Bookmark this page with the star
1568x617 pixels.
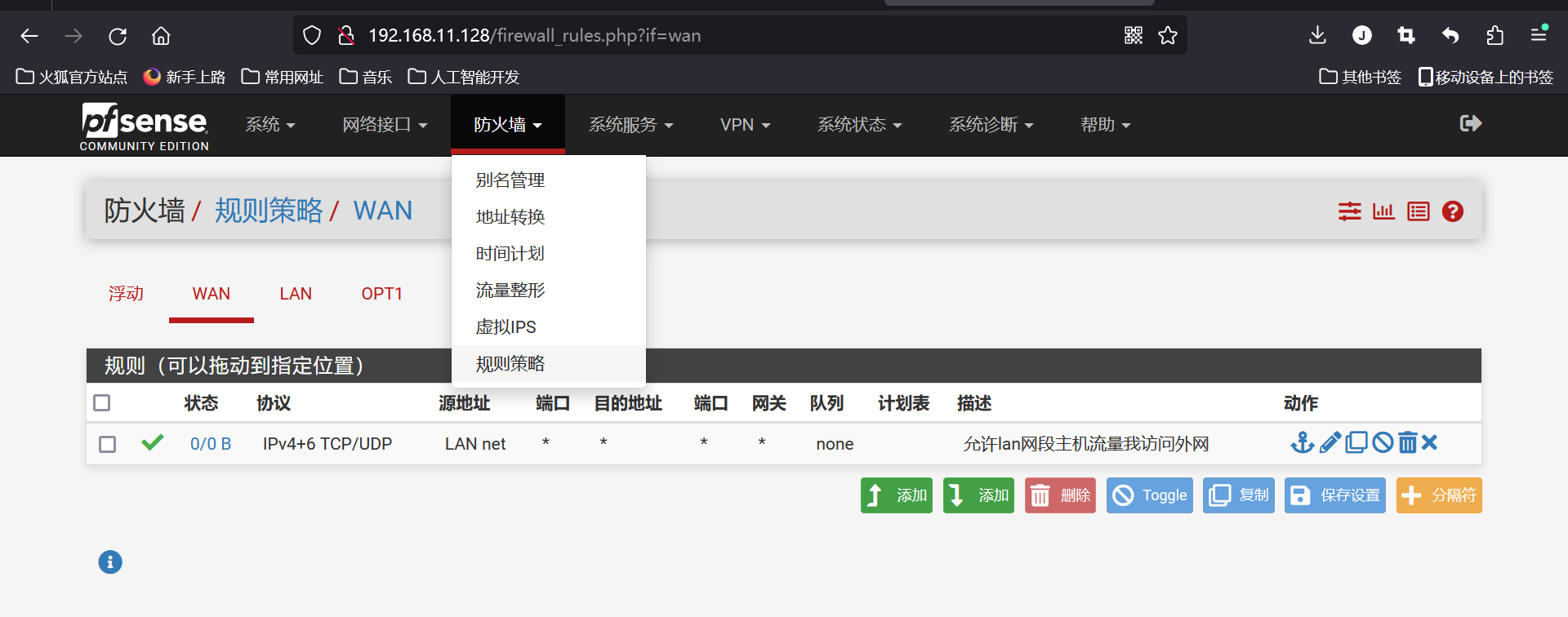[x=1168, y=35]
